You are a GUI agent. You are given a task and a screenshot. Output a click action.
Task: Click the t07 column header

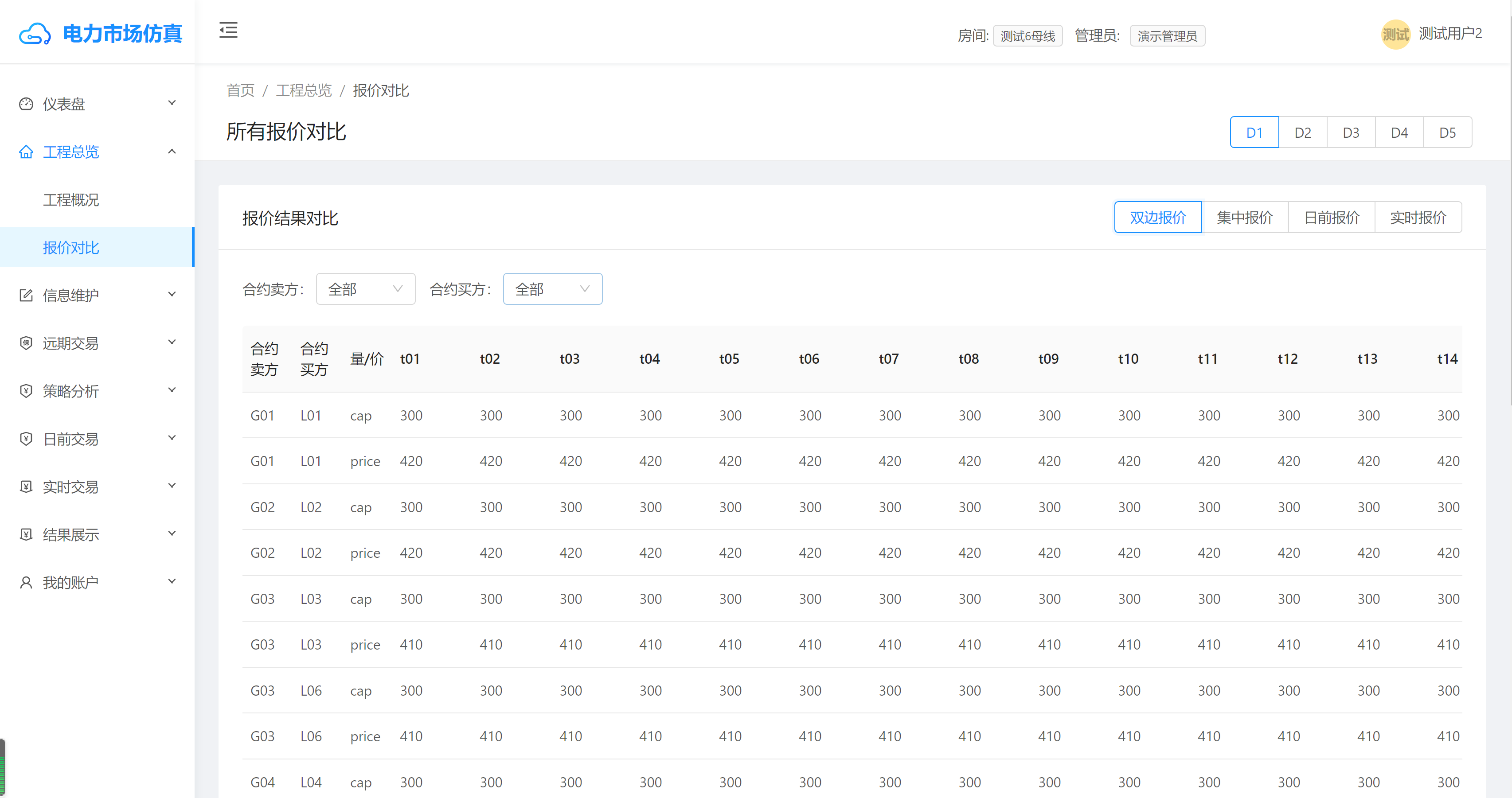coord(889,358)
